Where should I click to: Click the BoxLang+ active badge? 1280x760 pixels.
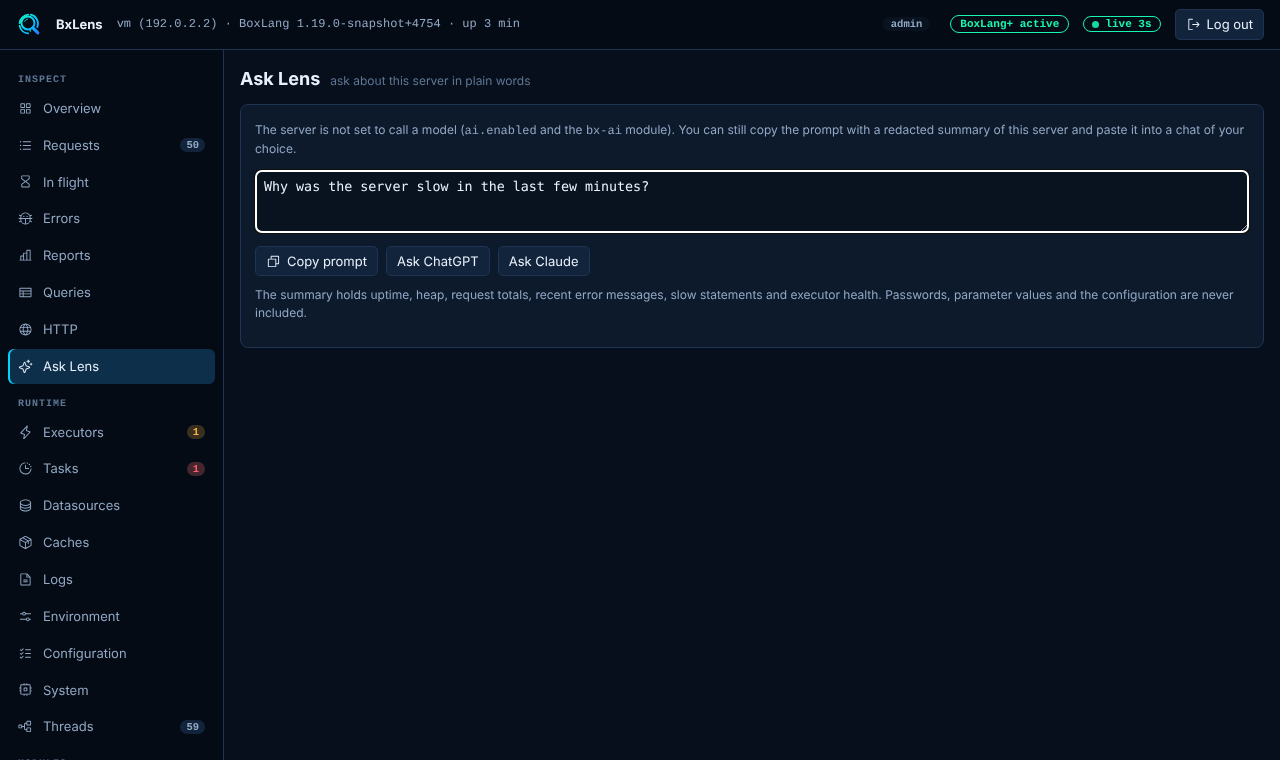click(x=1009, y=24)
